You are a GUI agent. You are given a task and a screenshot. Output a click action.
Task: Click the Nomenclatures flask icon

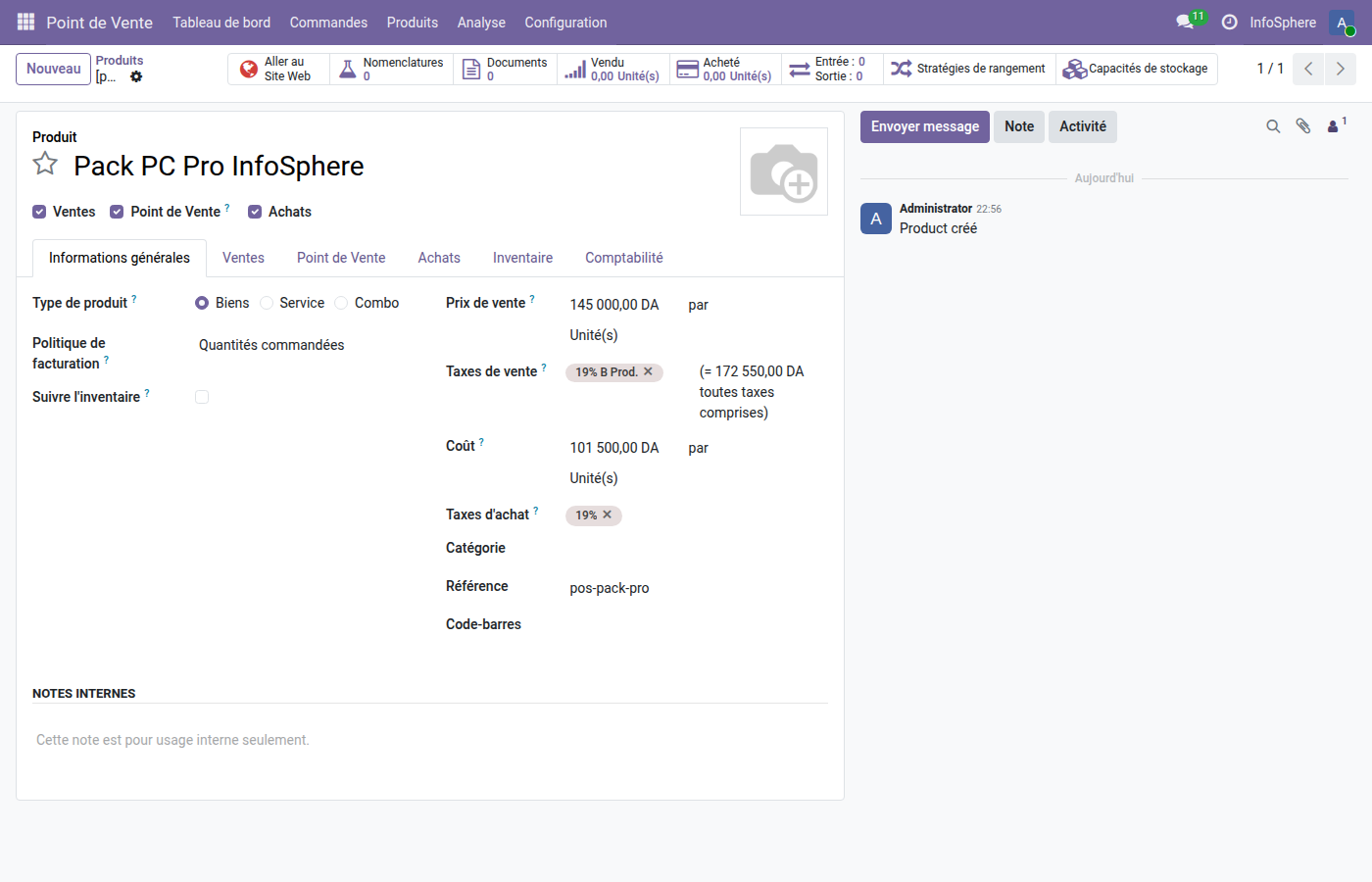click(347, 69)
